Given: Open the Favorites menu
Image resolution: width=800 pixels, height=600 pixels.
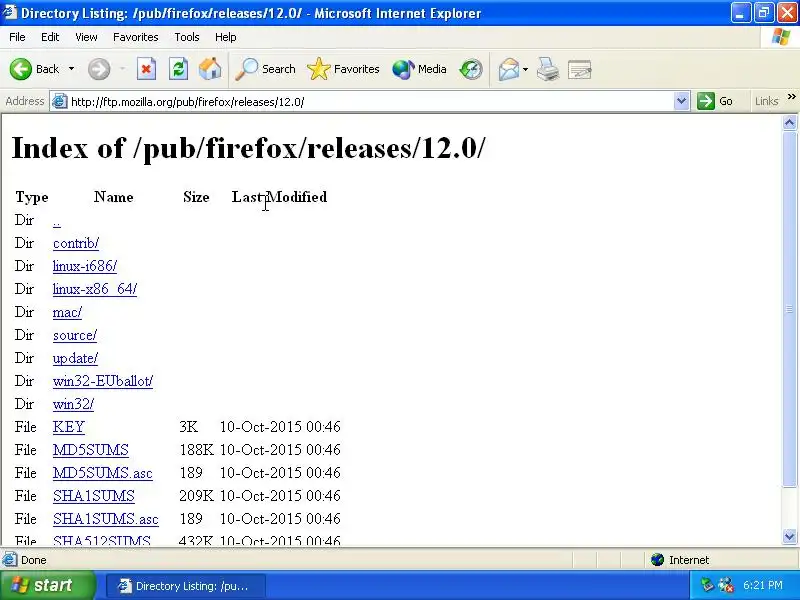Looking at the screenshot, I should pyautogui.click(x=136, y=37).
